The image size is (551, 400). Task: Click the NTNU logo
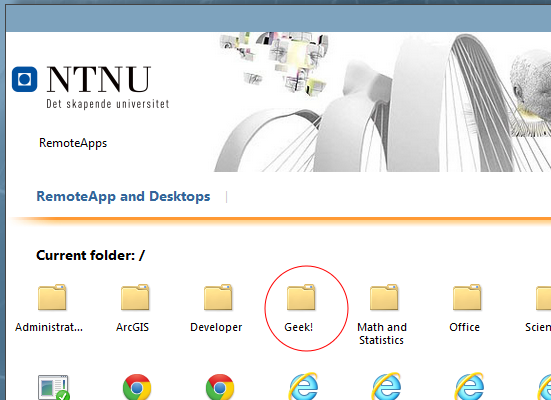tap(90, 87)
